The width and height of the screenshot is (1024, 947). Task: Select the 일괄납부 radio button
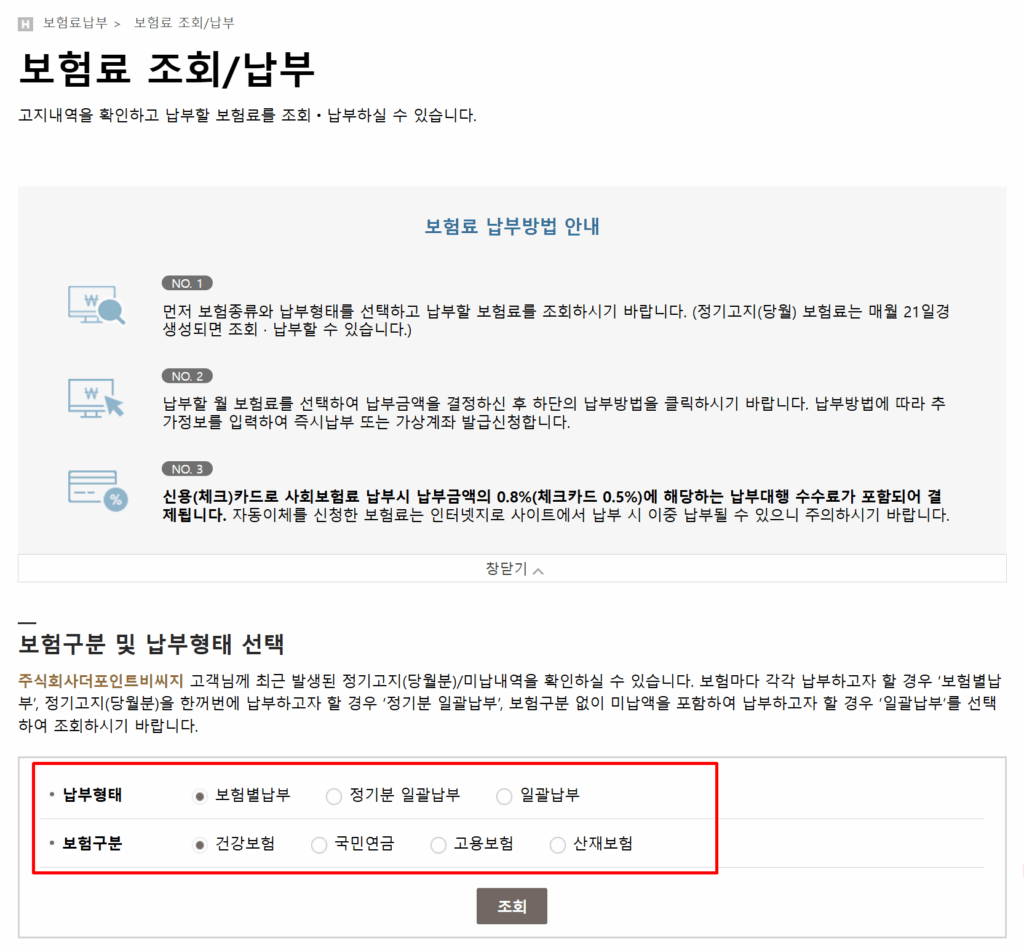tap(504, 796)
